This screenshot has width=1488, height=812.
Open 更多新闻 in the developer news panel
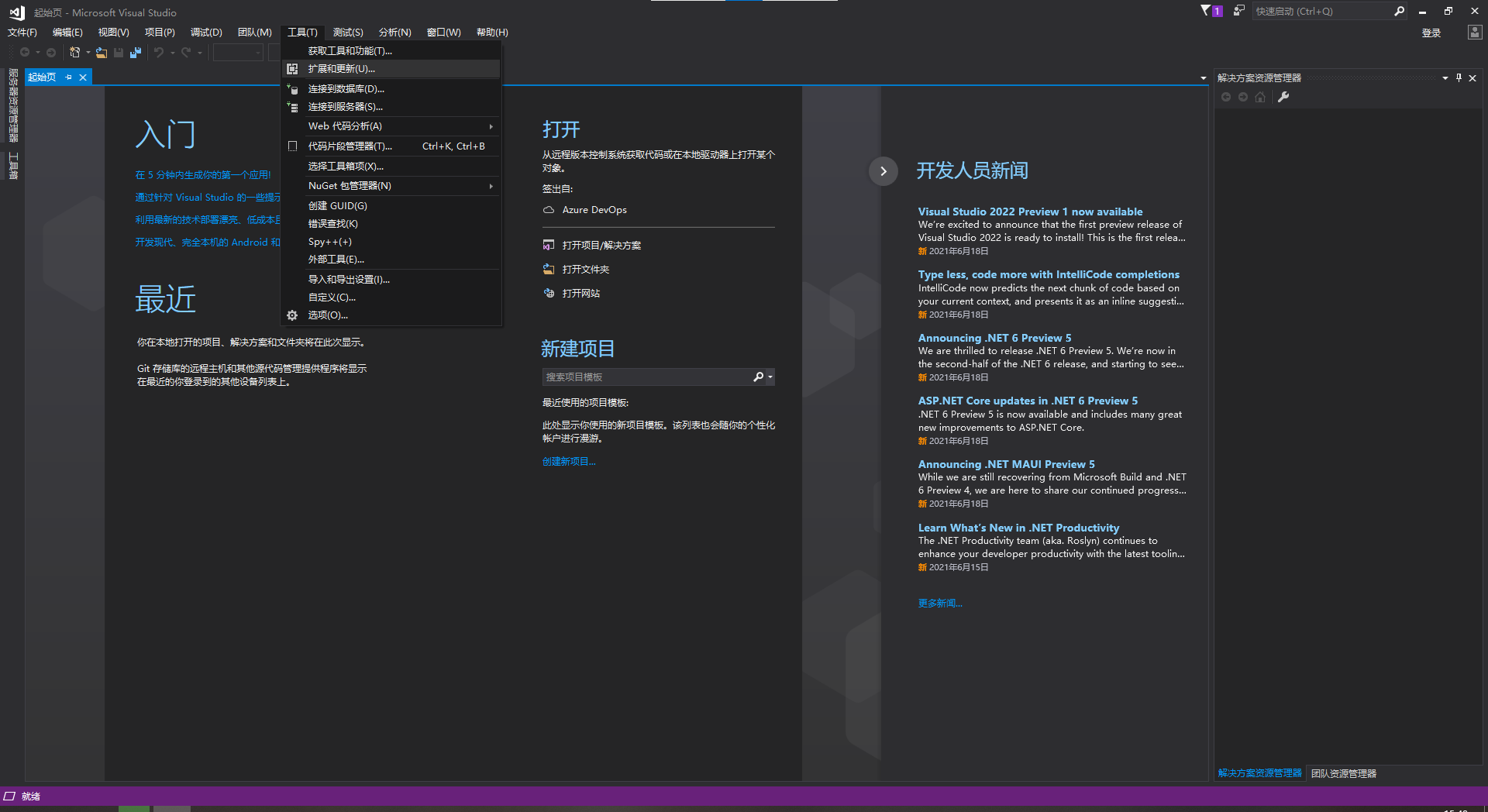coord(939,603)
